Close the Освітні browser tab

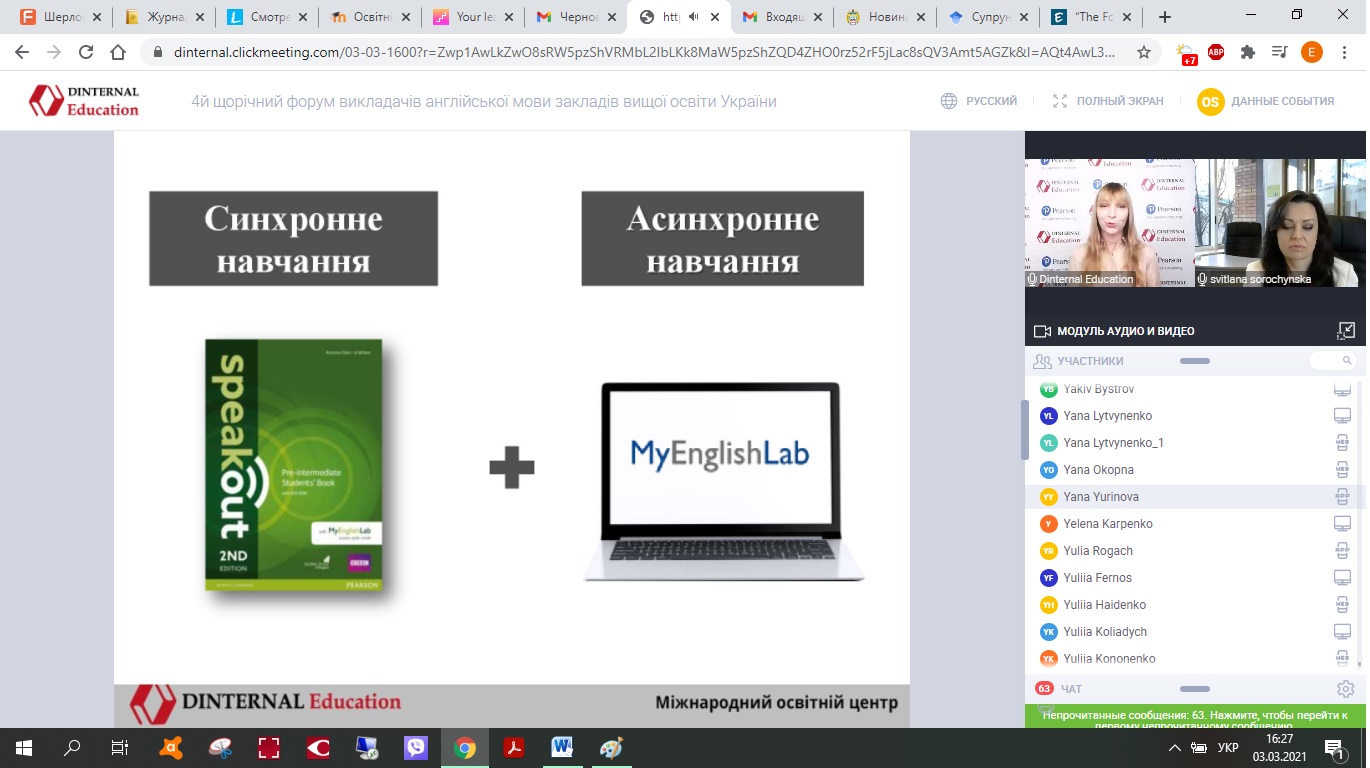point(403,17)
